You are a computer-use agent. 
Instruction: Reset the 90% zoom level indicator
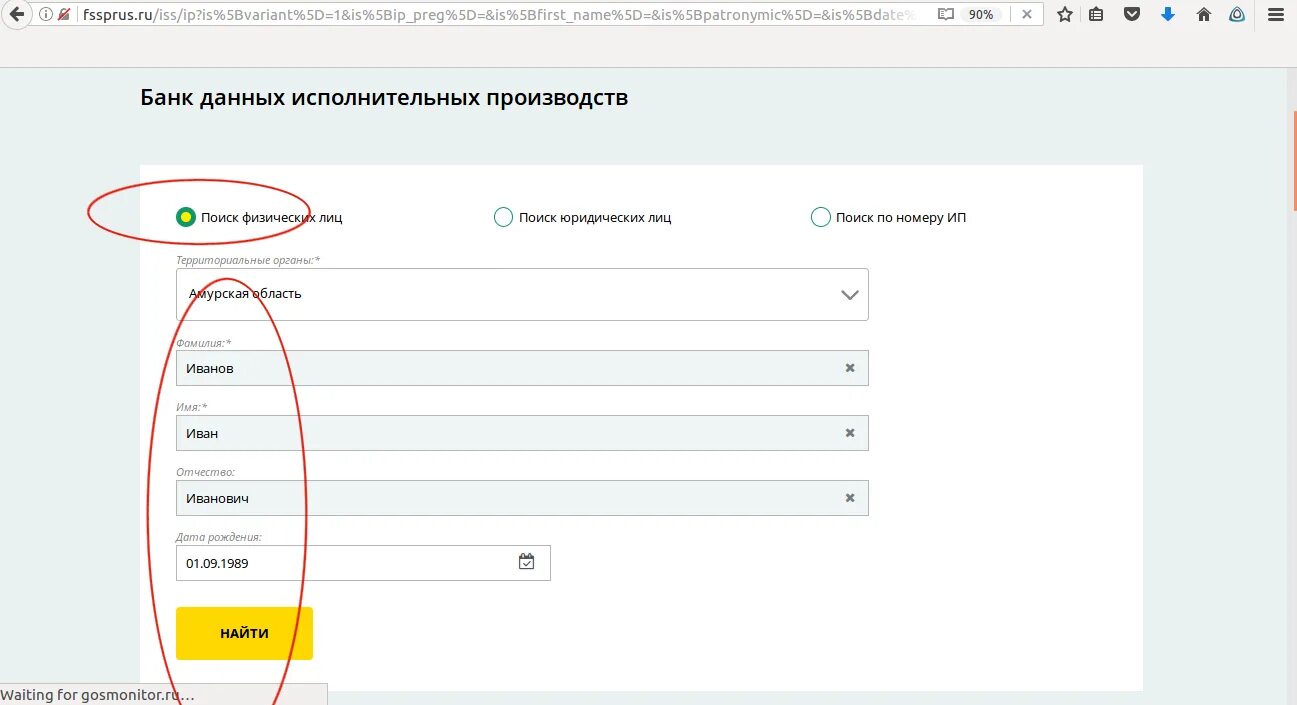(980, 14)
